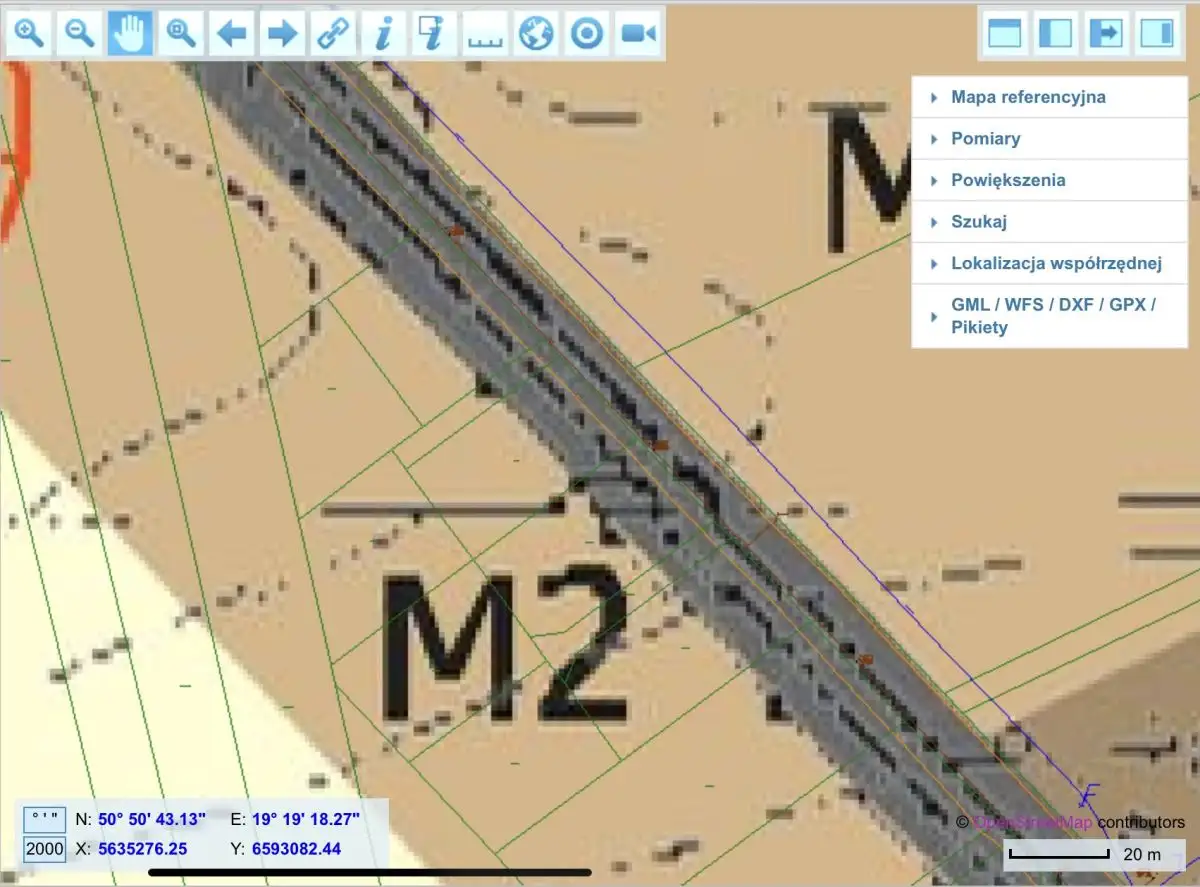Toggle the left side panel

(1055, 34)
